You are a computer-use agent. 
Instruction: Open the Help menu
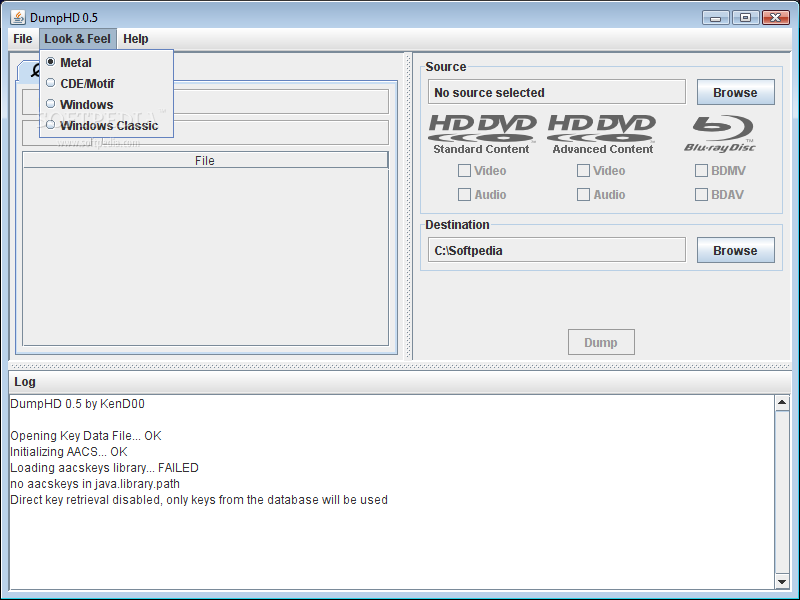(x=136, y=39)
